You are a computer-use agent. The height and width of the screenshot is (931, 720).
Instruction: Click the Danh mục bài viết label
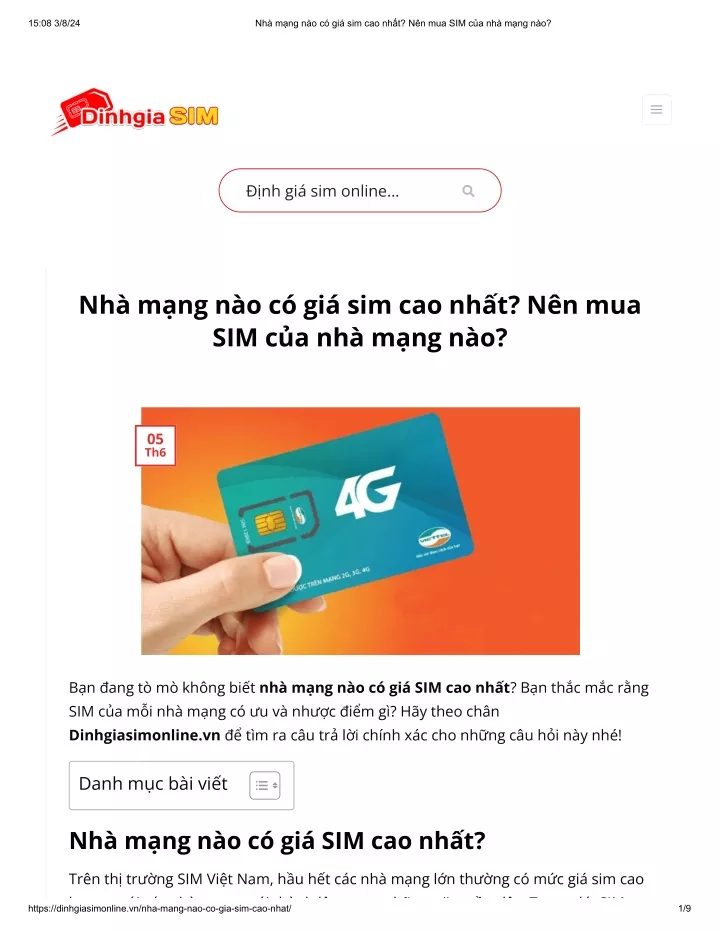point(153,784)
